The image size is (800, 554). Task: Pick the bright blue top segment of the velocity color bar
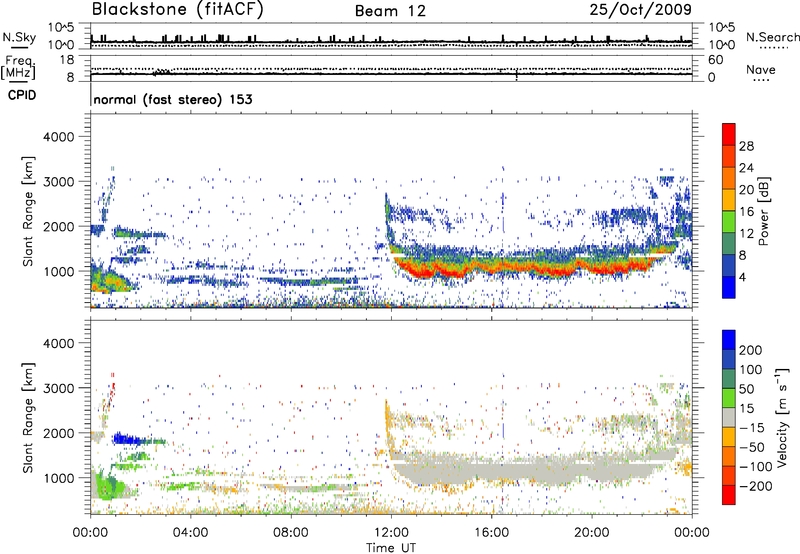729,340
